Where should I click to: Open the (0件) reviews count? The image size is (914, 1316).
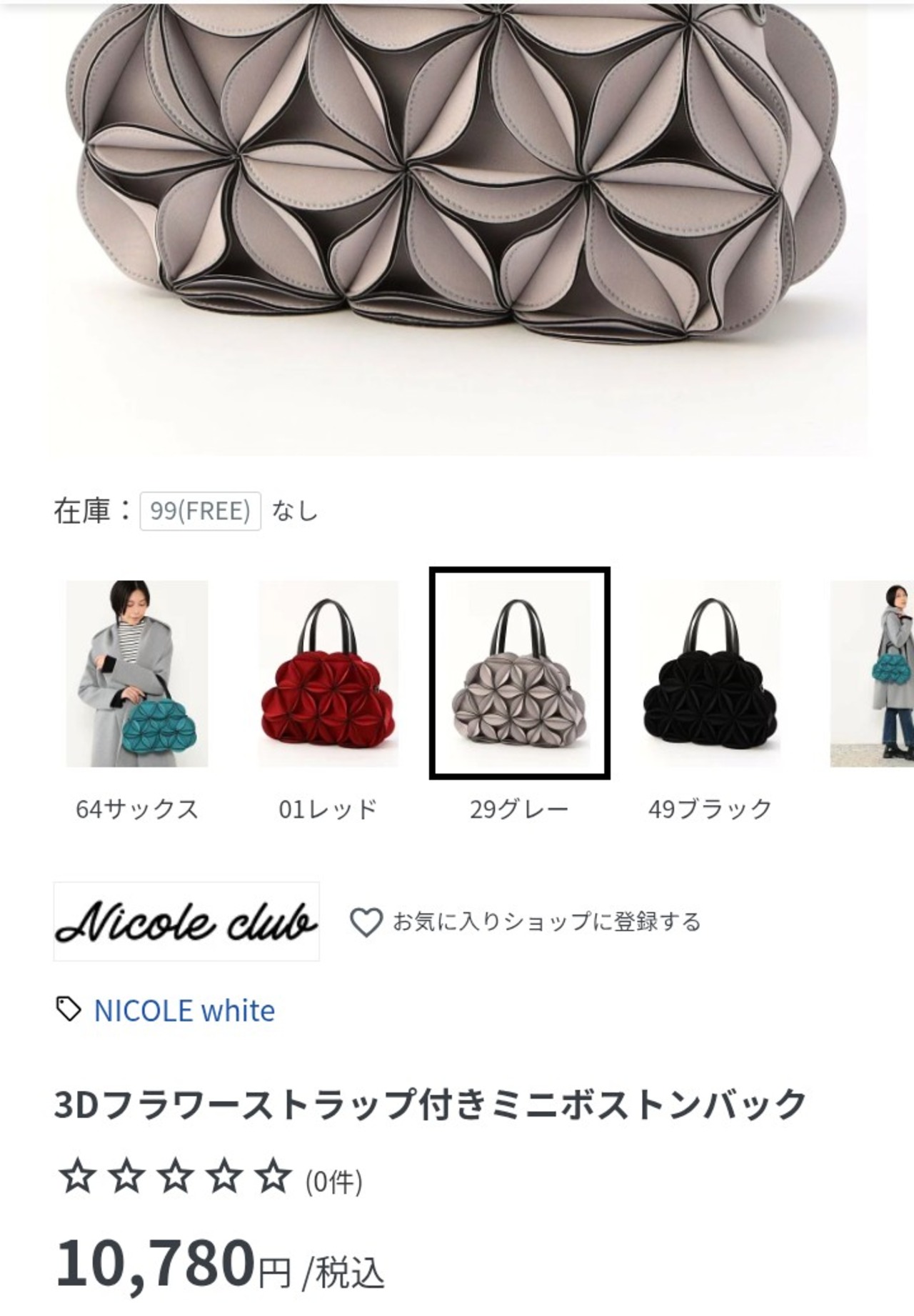(x=333, y=1182)
